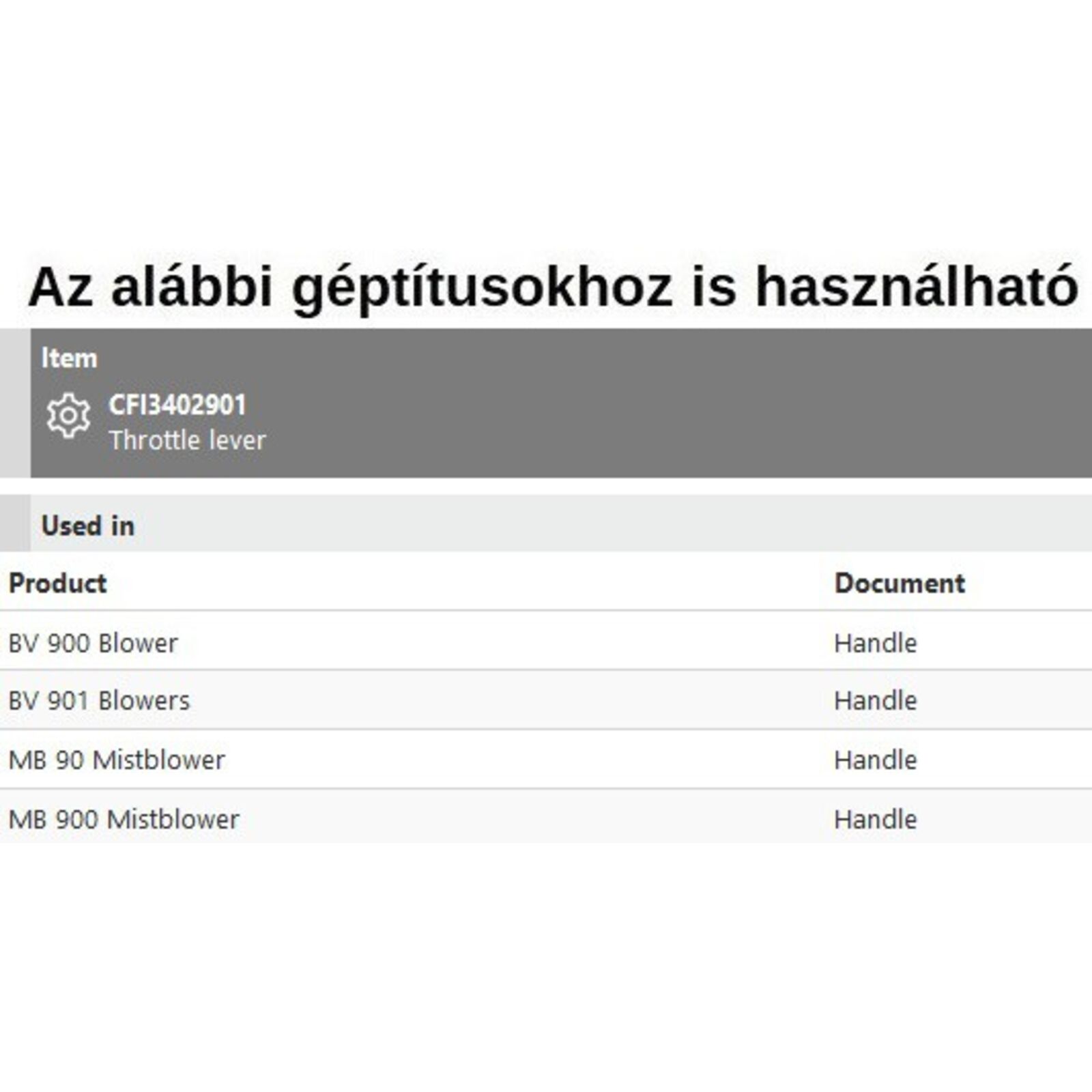
Task: Open the BV 901 Blowers product
Action: coord(99,700)
